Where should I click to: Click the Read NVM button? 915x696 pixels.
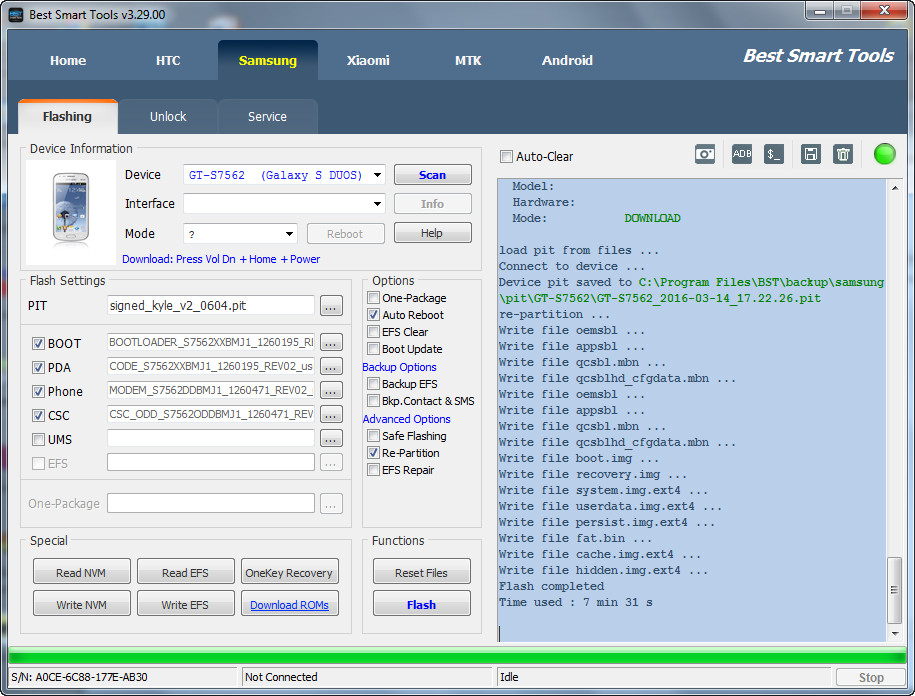(81, 572)
